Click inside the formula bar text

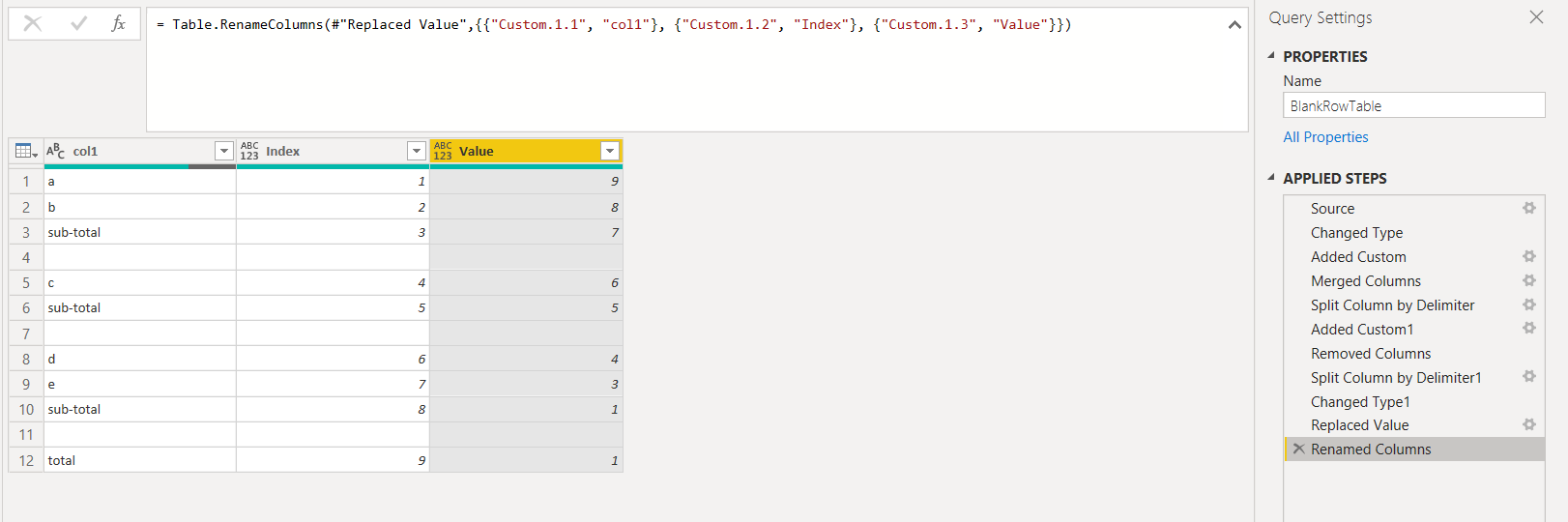point(697,70)
